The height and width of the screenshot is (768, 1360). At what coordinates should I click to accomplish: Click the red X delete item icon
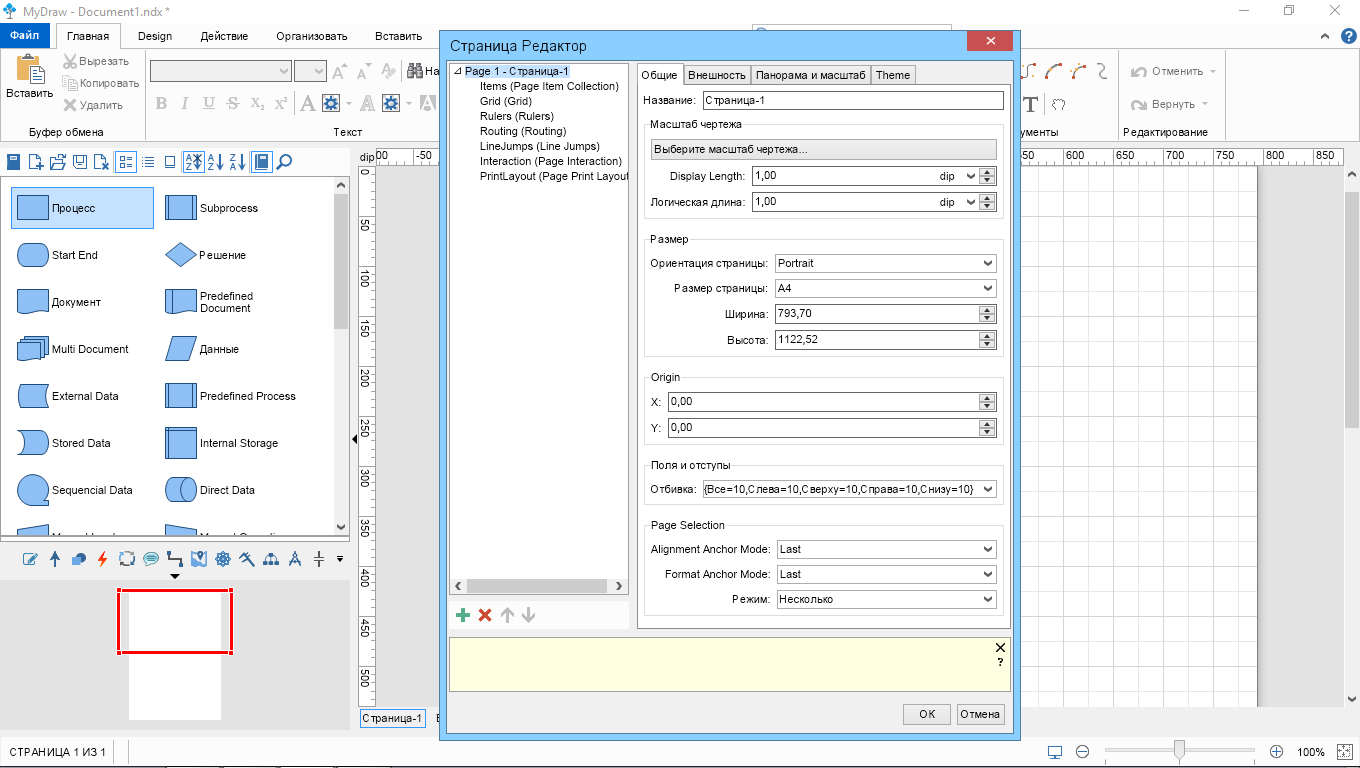click(x=485, y=615)
